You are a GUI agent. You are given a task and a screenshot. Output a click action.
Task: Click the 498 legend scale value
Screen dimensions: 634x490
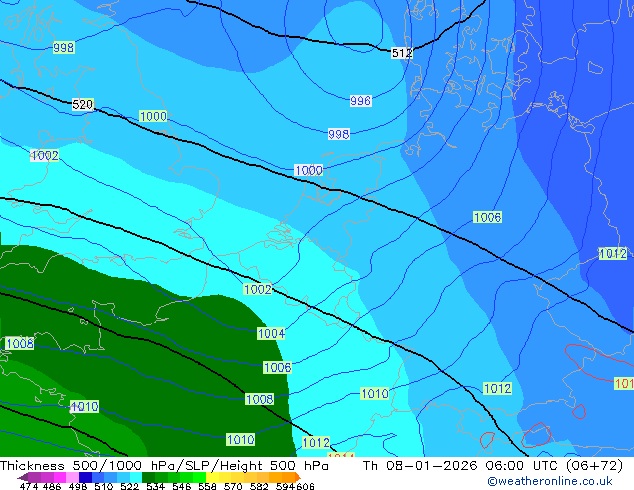pos(78,486)
